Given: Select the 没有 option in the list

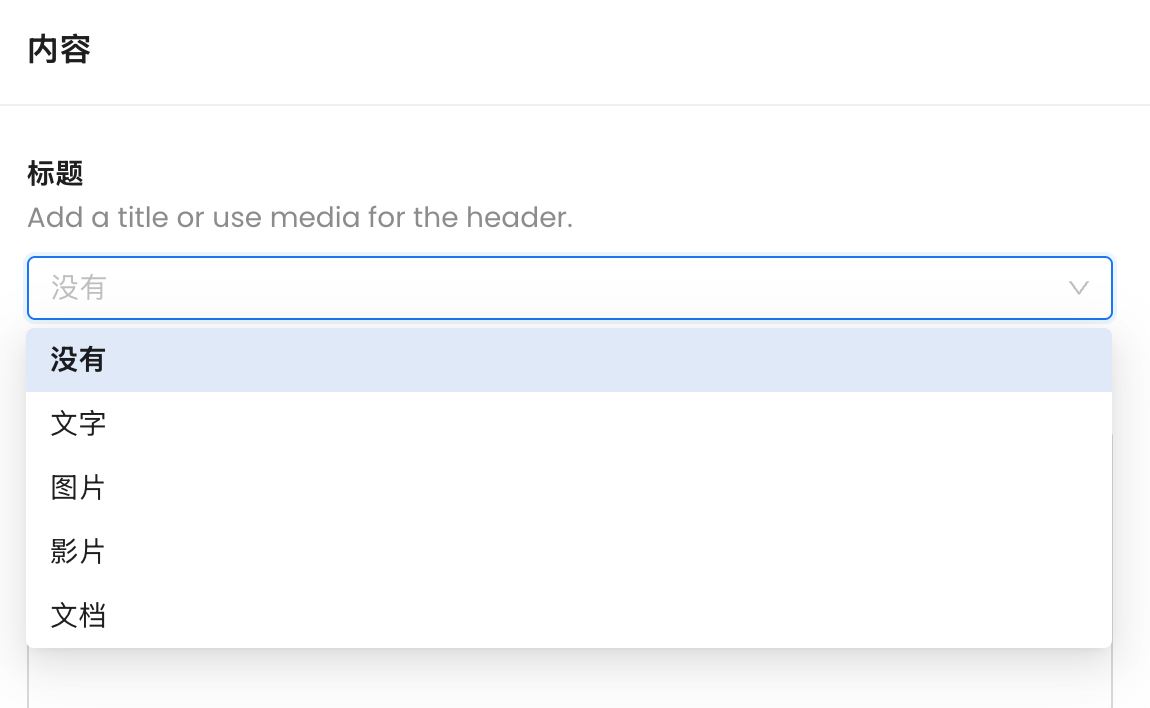Looking at the screenshot, I should coord(78,360).
